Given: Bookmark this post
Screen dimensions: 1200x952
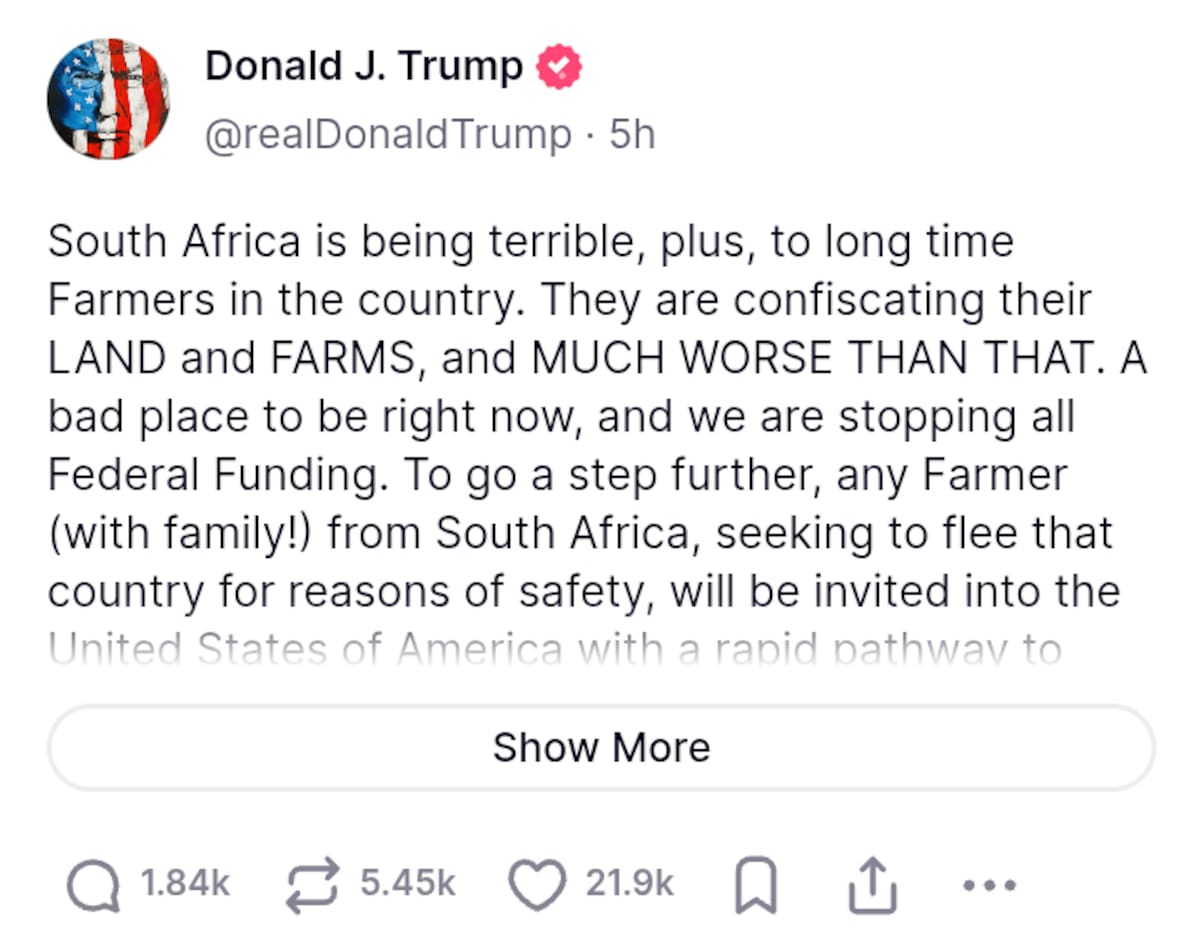Looking at the screenshot, I should tap(755, 884).
